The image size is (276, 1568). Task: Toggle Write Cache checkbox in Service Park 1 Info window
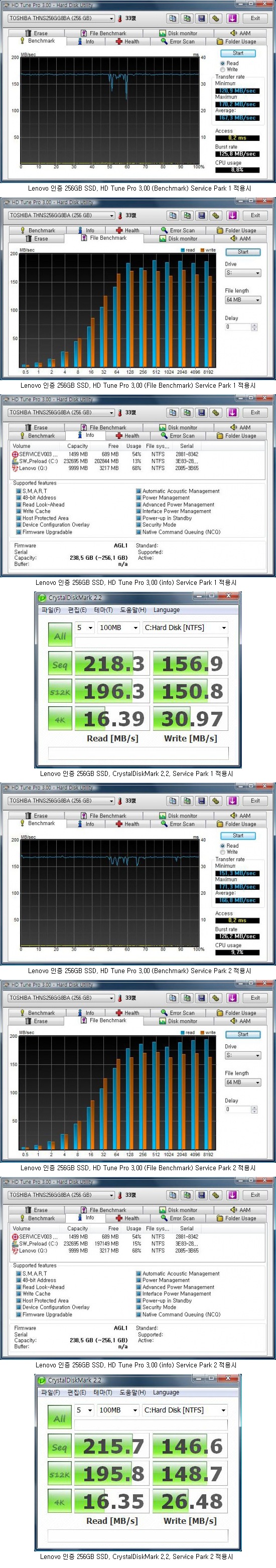click(18, 511)
